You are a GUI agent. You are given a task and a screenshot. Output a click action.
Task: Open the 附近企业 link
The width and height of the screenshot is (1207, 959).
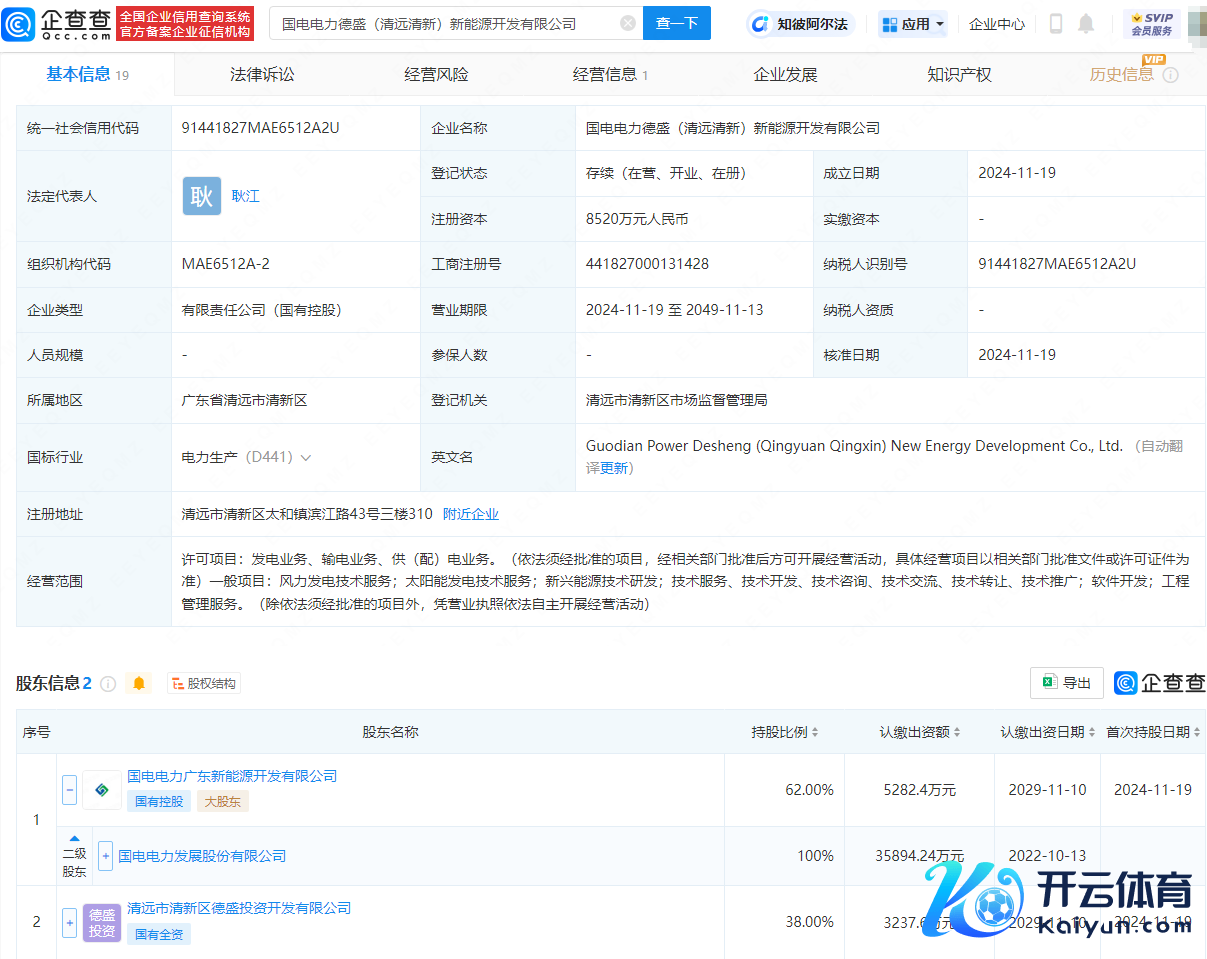(x=471, y=514)
